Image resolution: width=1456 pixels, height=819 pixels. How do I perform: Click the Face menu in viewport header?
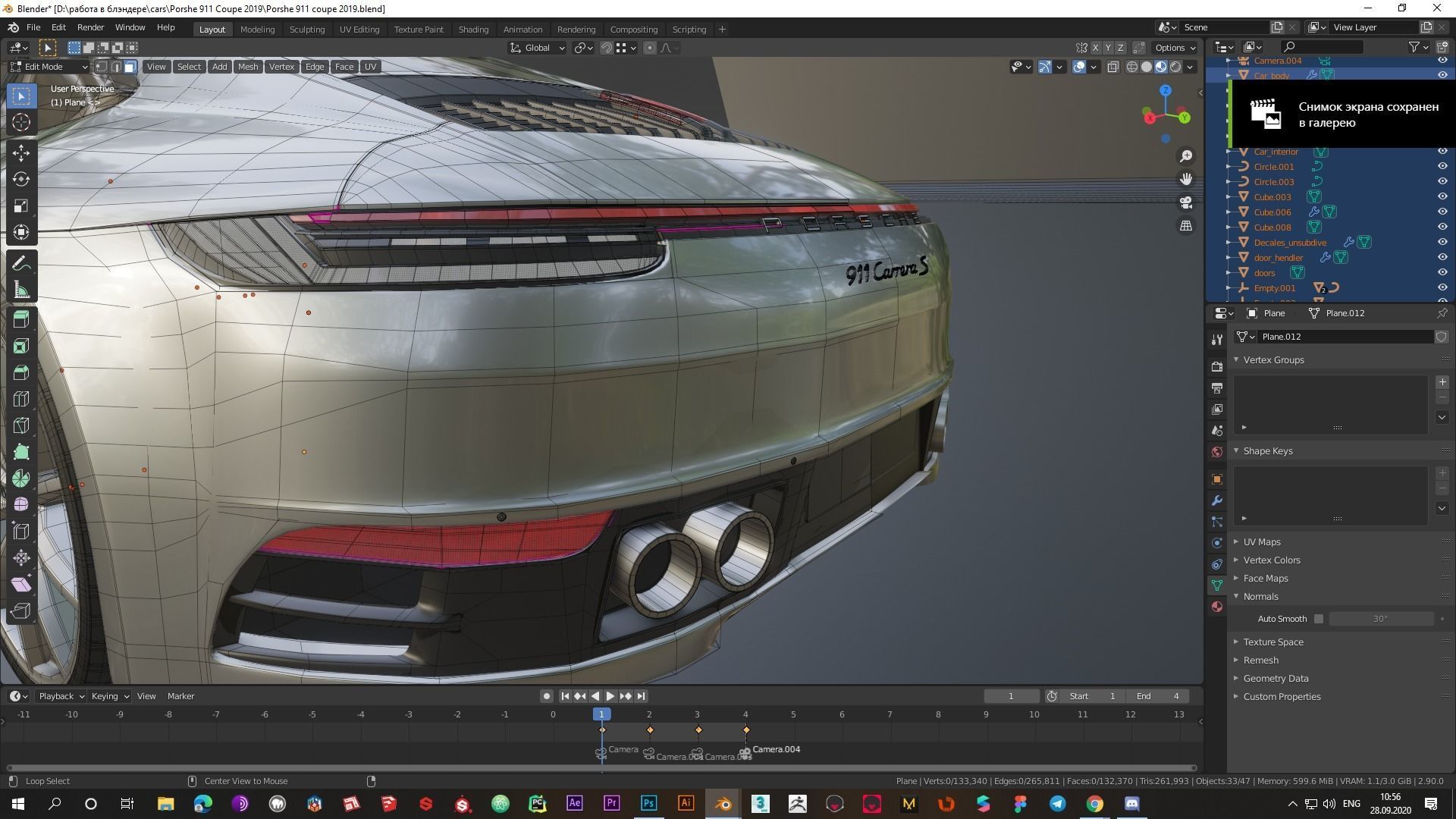pyautogui.click(x=344, y=67)
